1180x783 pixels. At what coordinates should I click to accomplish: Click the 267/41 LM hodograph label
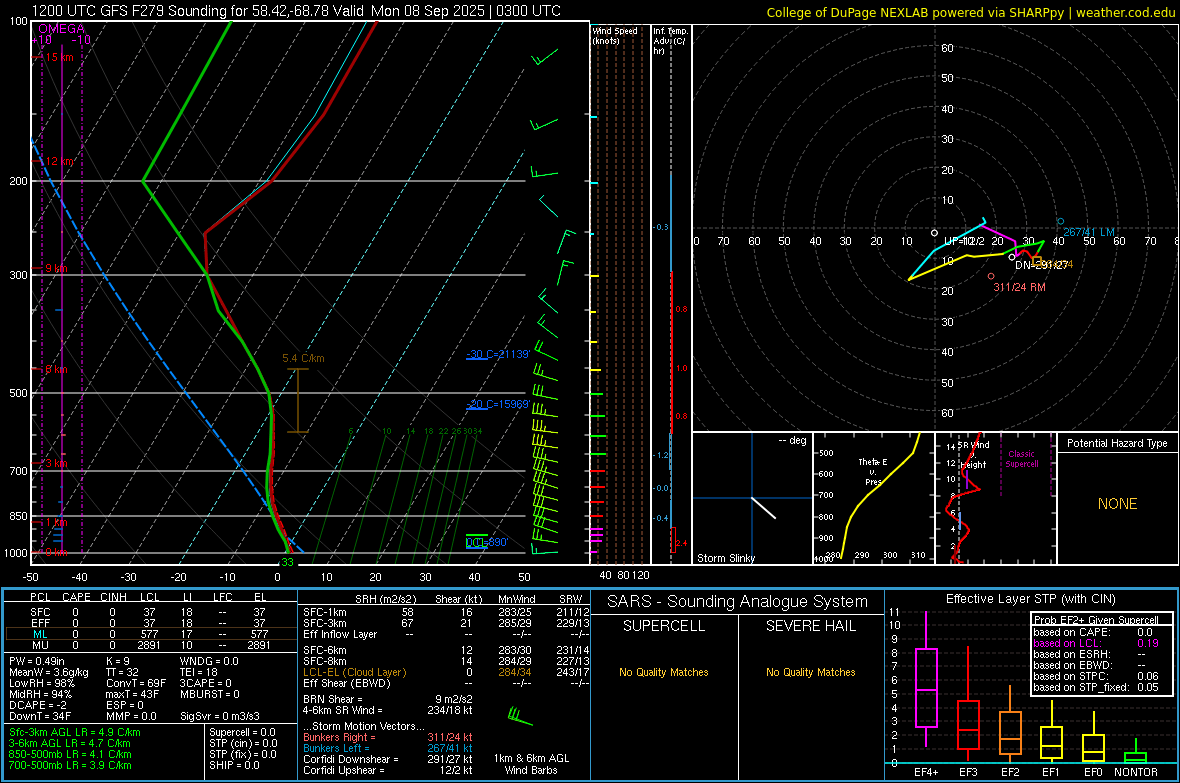[1089, 232]
